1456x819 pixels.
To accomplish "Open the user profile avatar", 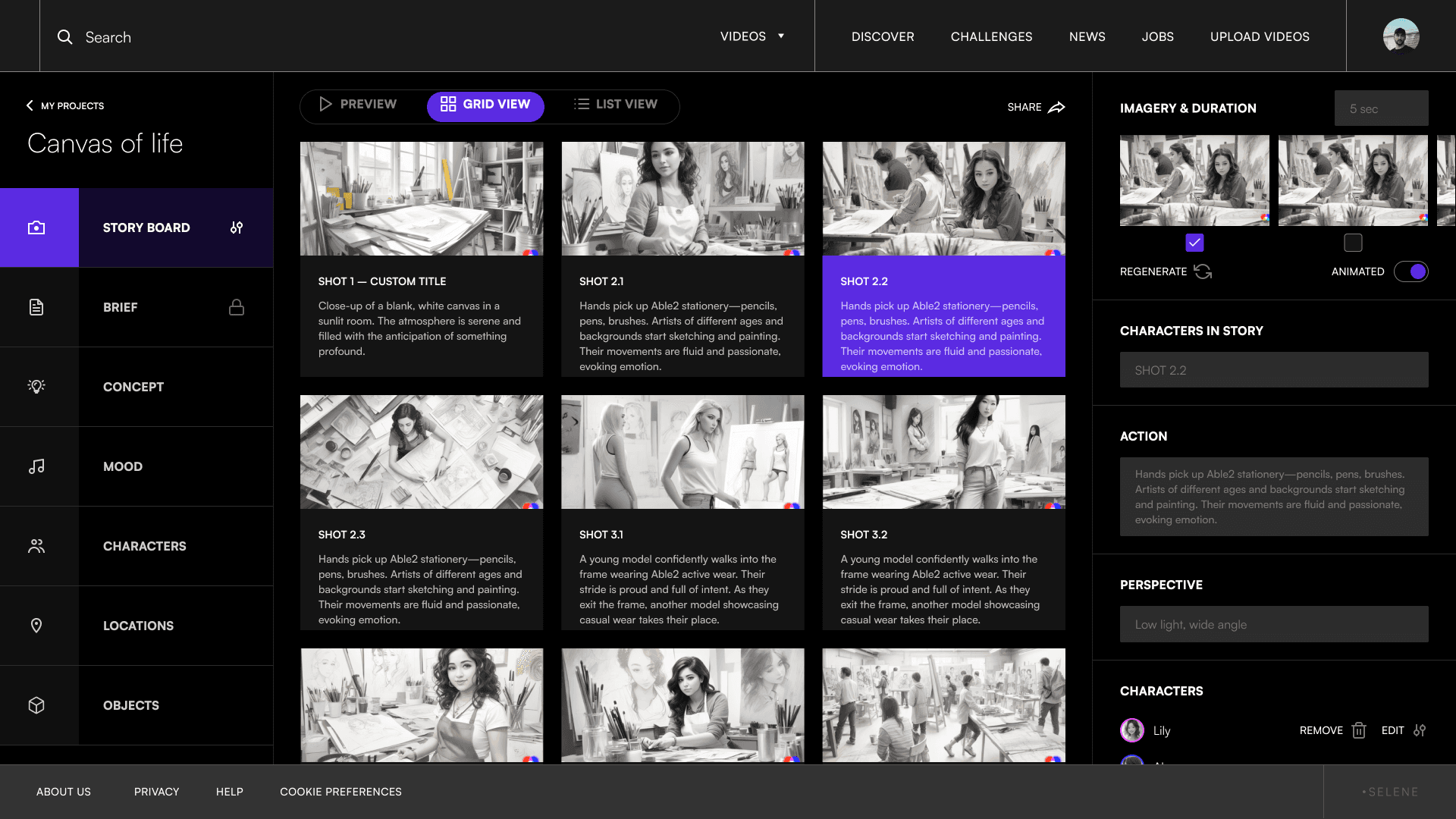I will tap(1401, 36).
